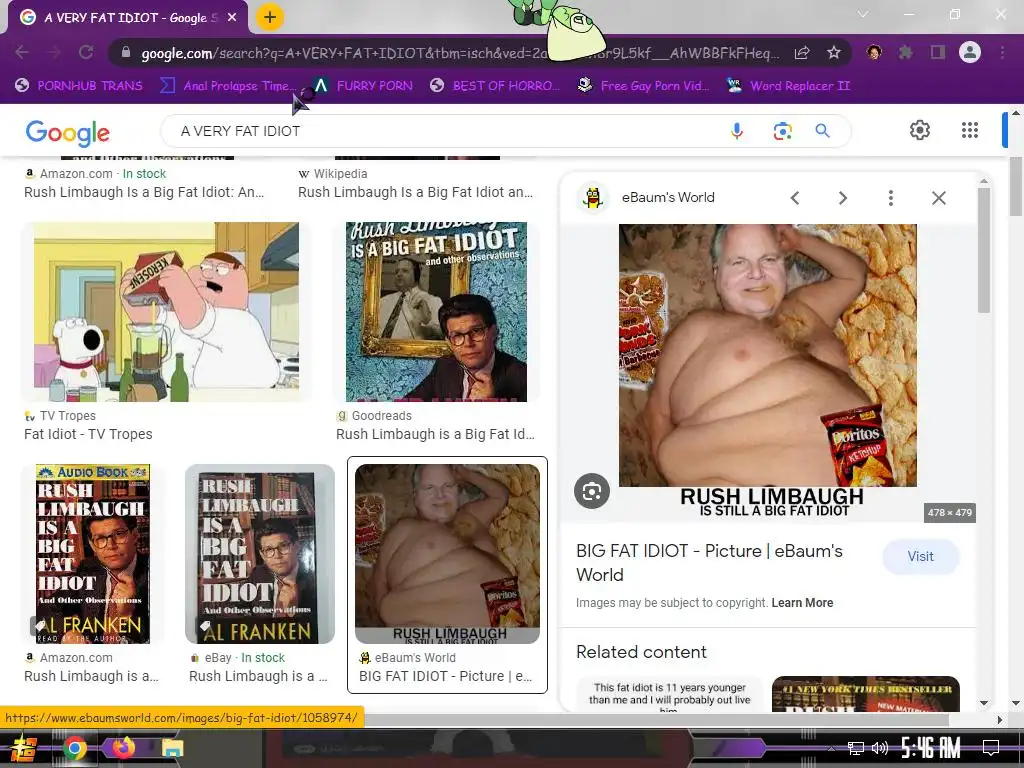Select the eBaum's World result thumbnail
1024x768 pixels.
pos(447,554)
